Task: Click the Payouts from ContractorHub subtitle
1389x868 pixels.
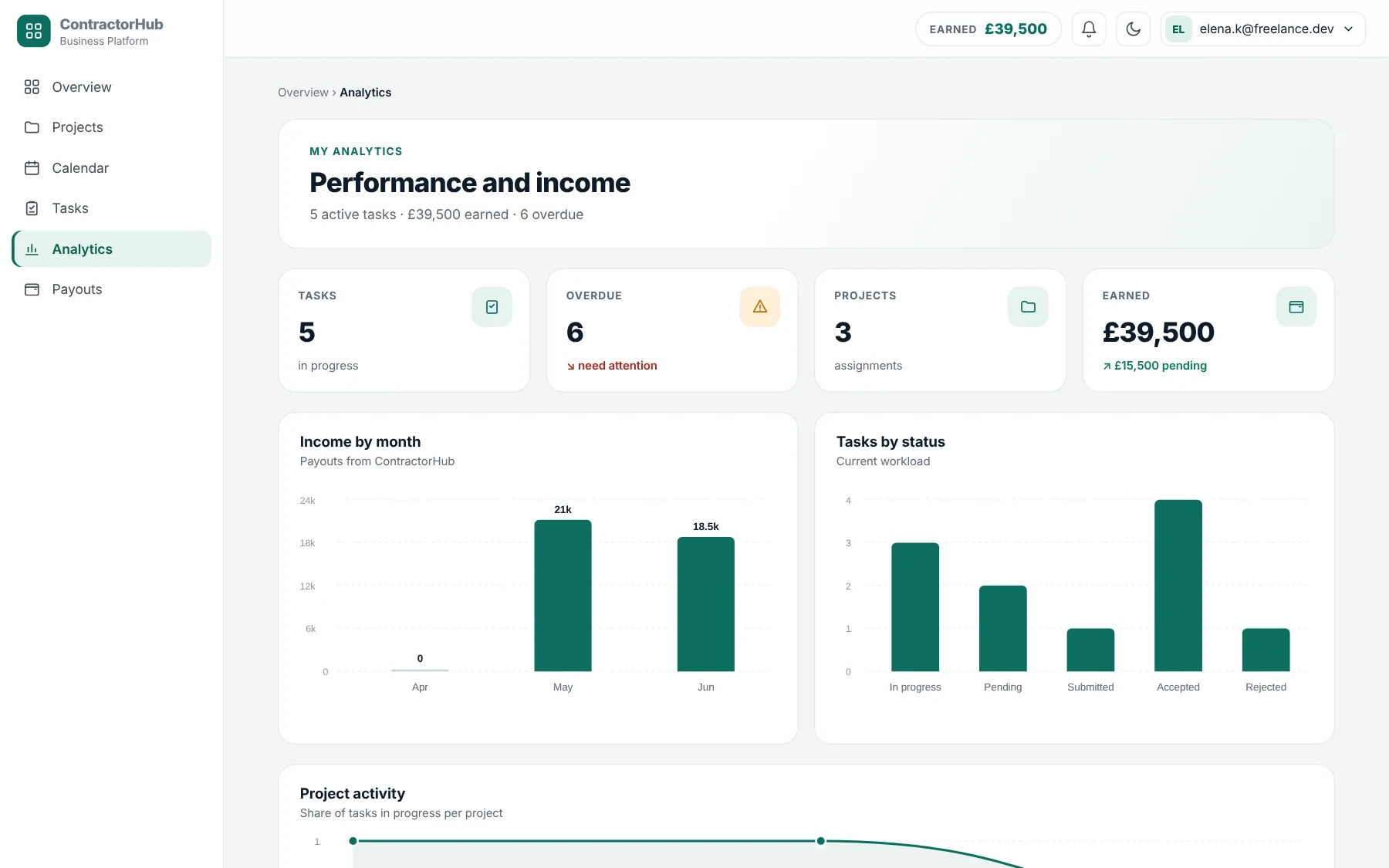Action: (377, 461)
